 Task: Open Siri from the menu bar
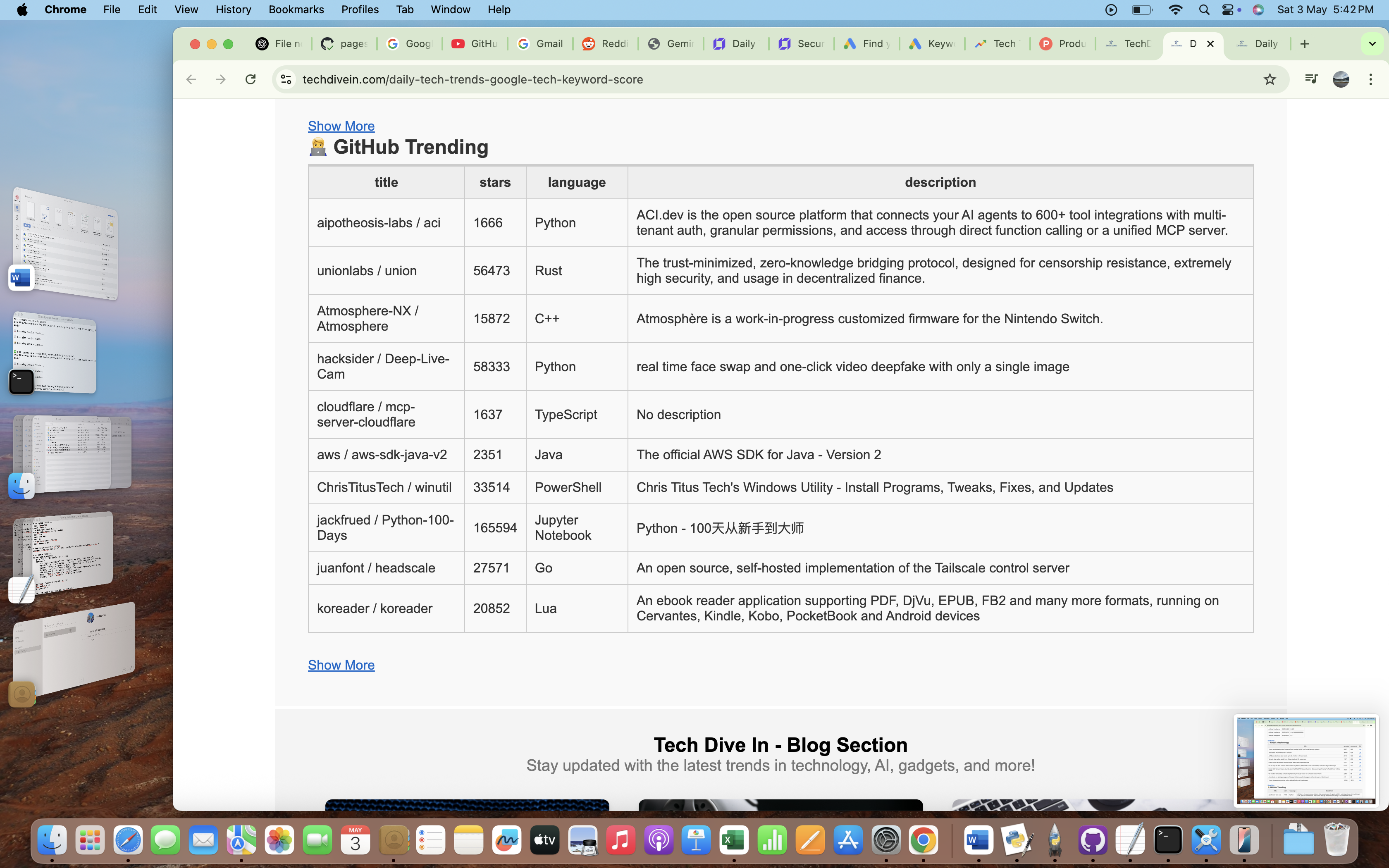[x=1258, y=10]
